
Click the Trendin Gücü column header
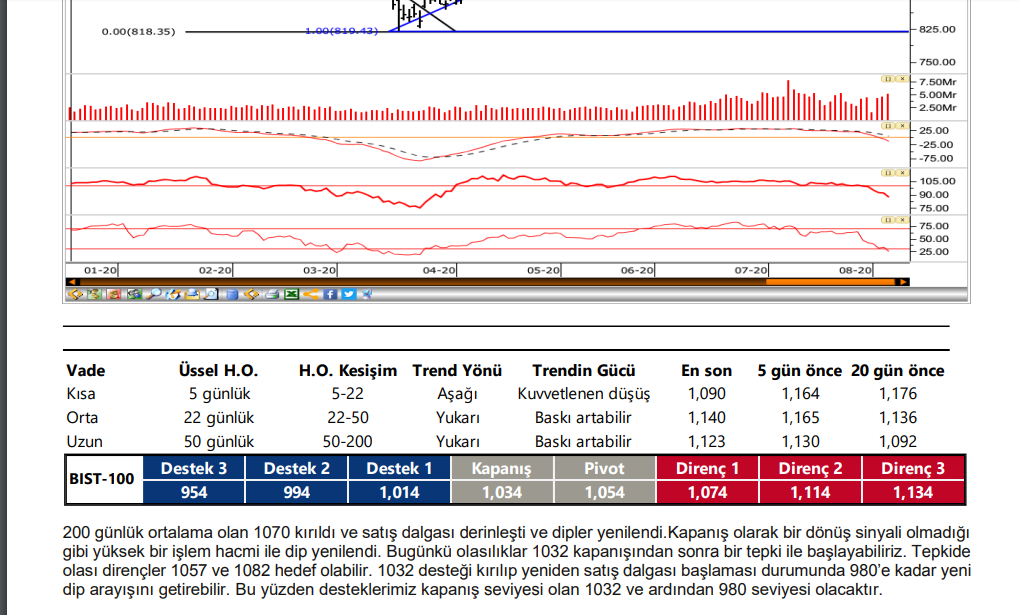point(584,371)
